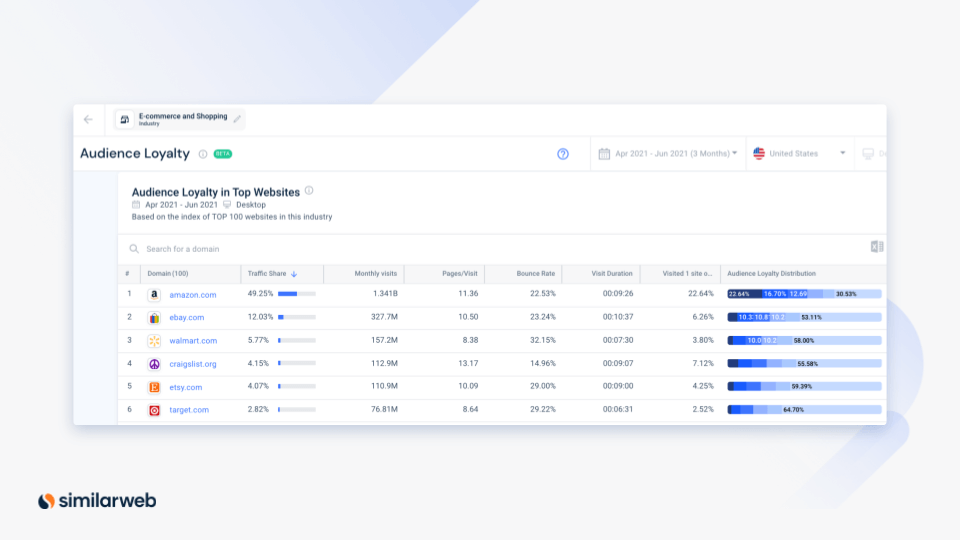Viewport: 960px width, 540px height.
Task: Click walmart.com loyalty distribution bar
Action: click(x=804, y=340)
